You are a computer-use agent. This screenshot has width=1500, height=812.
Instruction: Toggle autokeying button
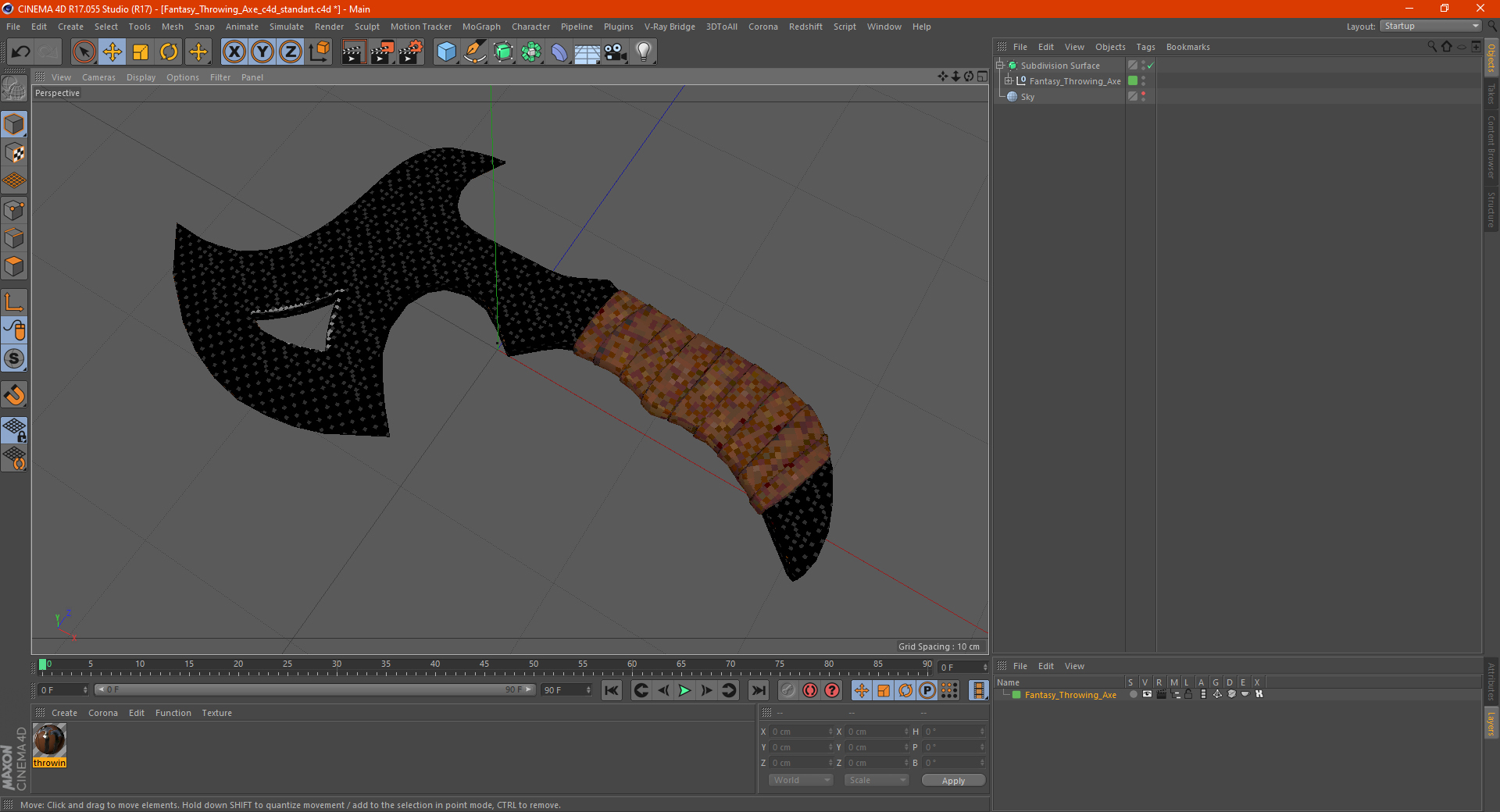(x=810, y=690)
